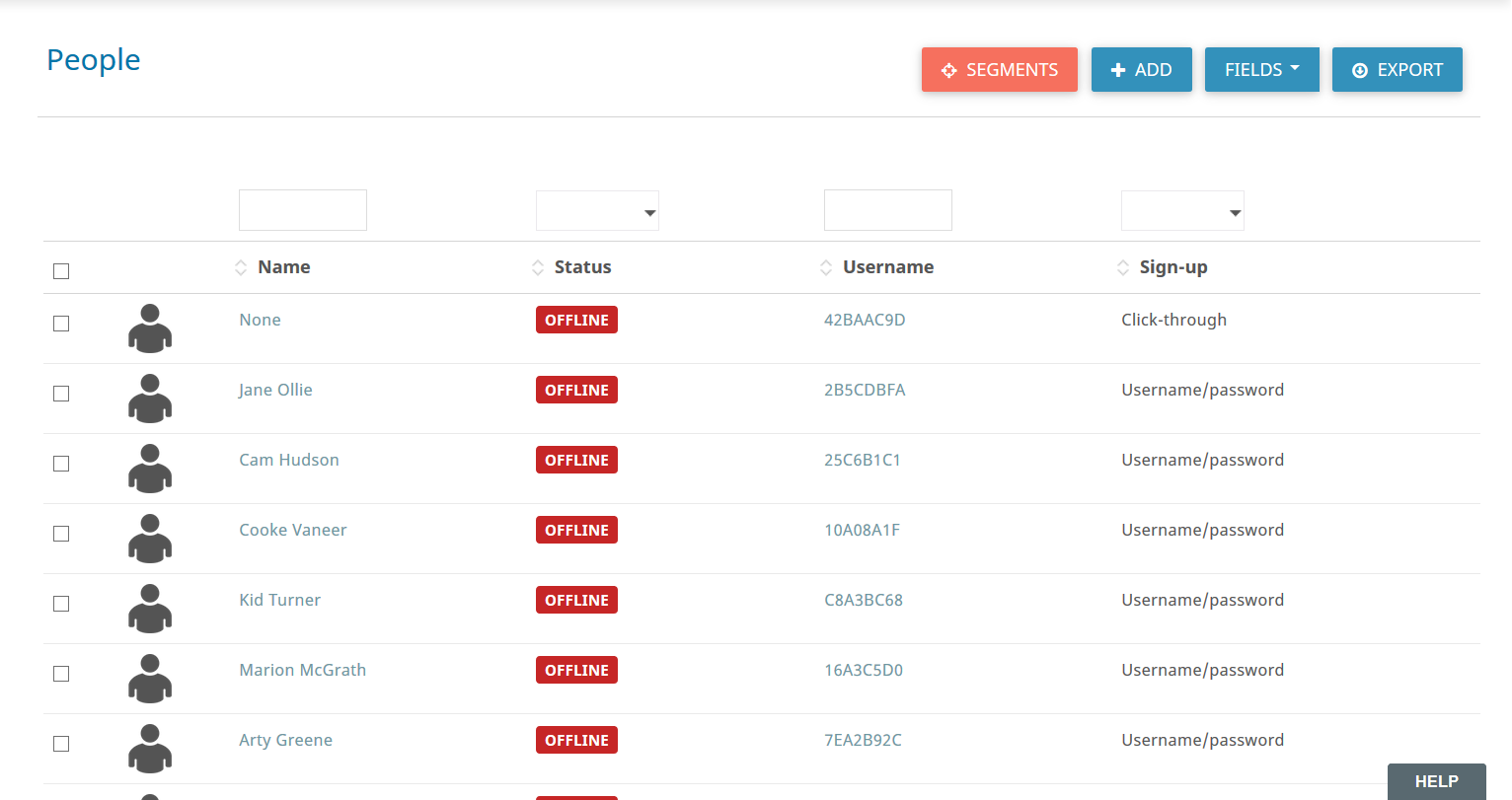The height and width of the screenshot is (800, 1512).
Task: Click Arty Greene's avatar icon
Action: click(150, 749)
